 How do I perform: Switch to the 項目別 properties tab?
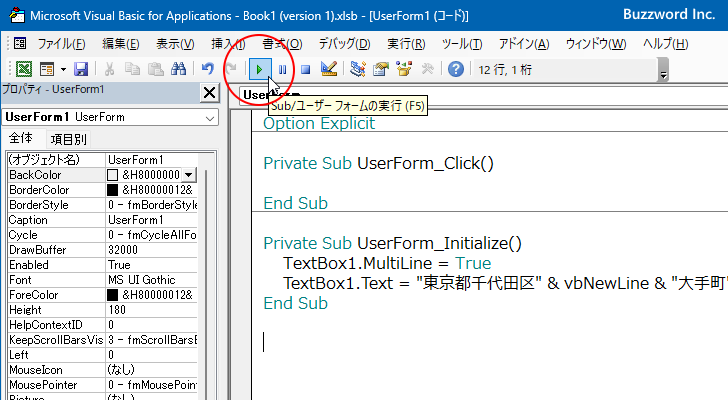click(68, 139)
